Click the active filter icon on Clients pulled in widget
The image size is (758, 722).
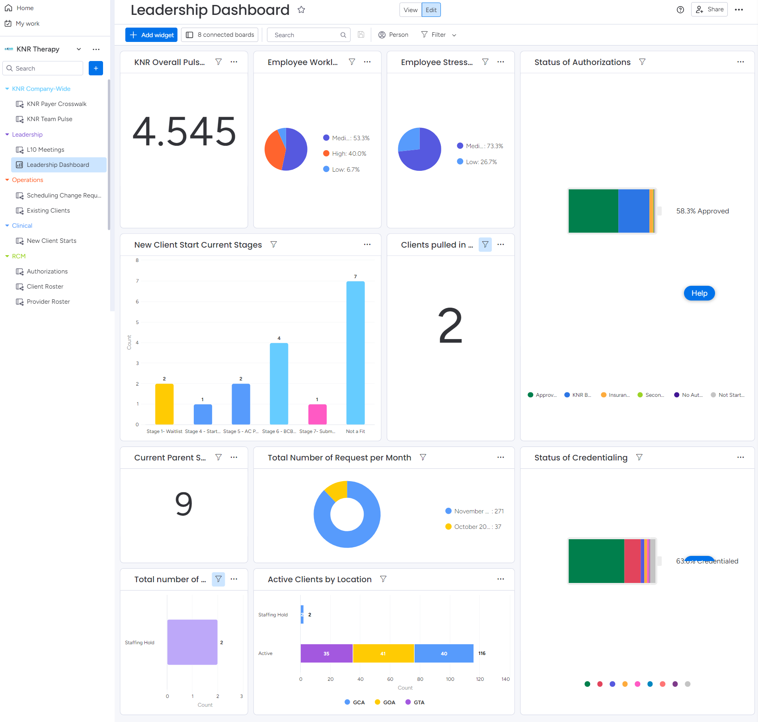pos(485,244)
